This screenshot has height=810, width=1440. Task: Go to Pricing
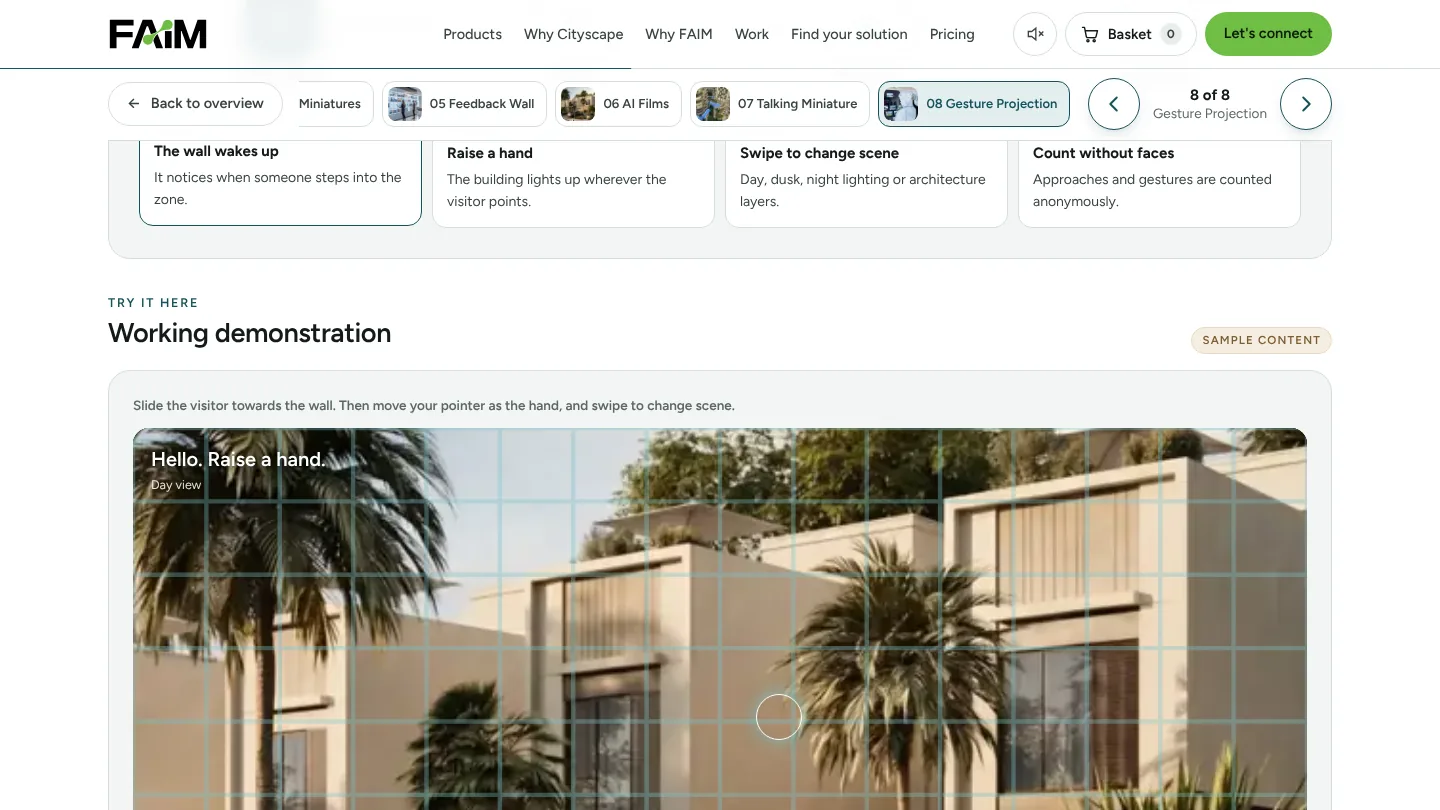(952, 34)
